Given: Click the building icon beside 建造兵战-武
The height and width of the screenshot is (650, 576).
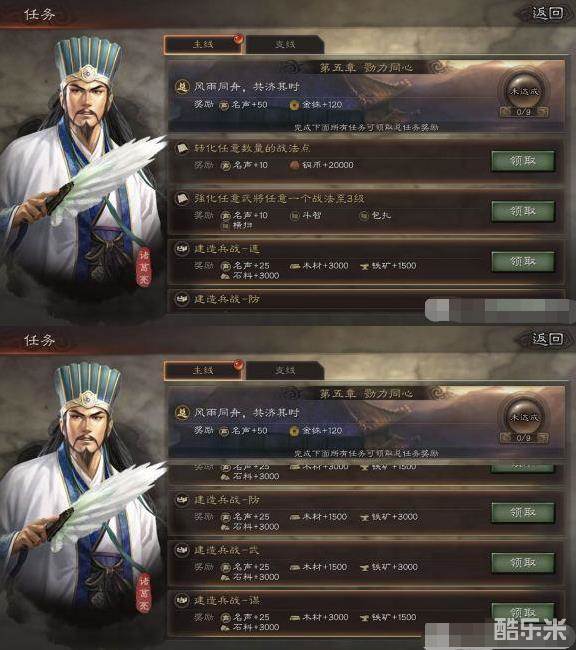Looking at the screenshot, I should point(182,550).
